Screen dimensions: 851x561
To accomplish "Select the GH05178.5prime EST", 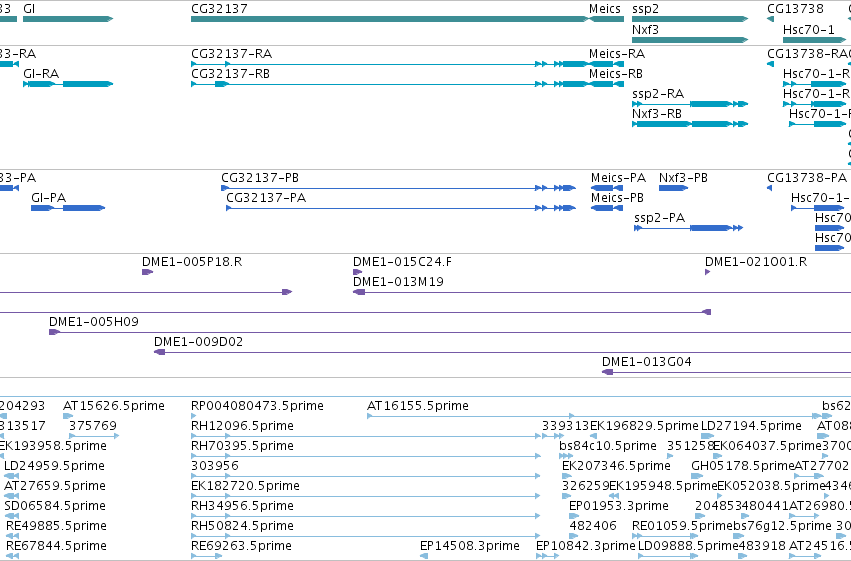I will pyautogui.click(x=697, y=476).
